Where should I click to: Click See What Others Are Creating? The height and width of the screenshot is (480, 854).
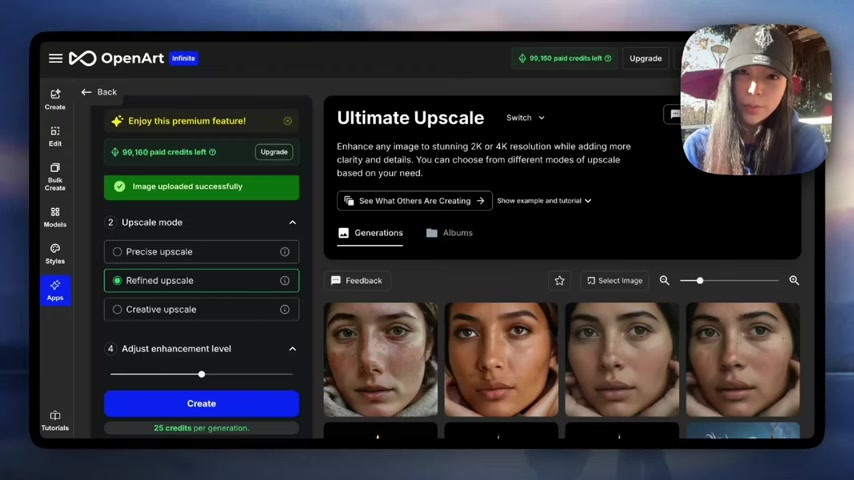pos(414,201)
